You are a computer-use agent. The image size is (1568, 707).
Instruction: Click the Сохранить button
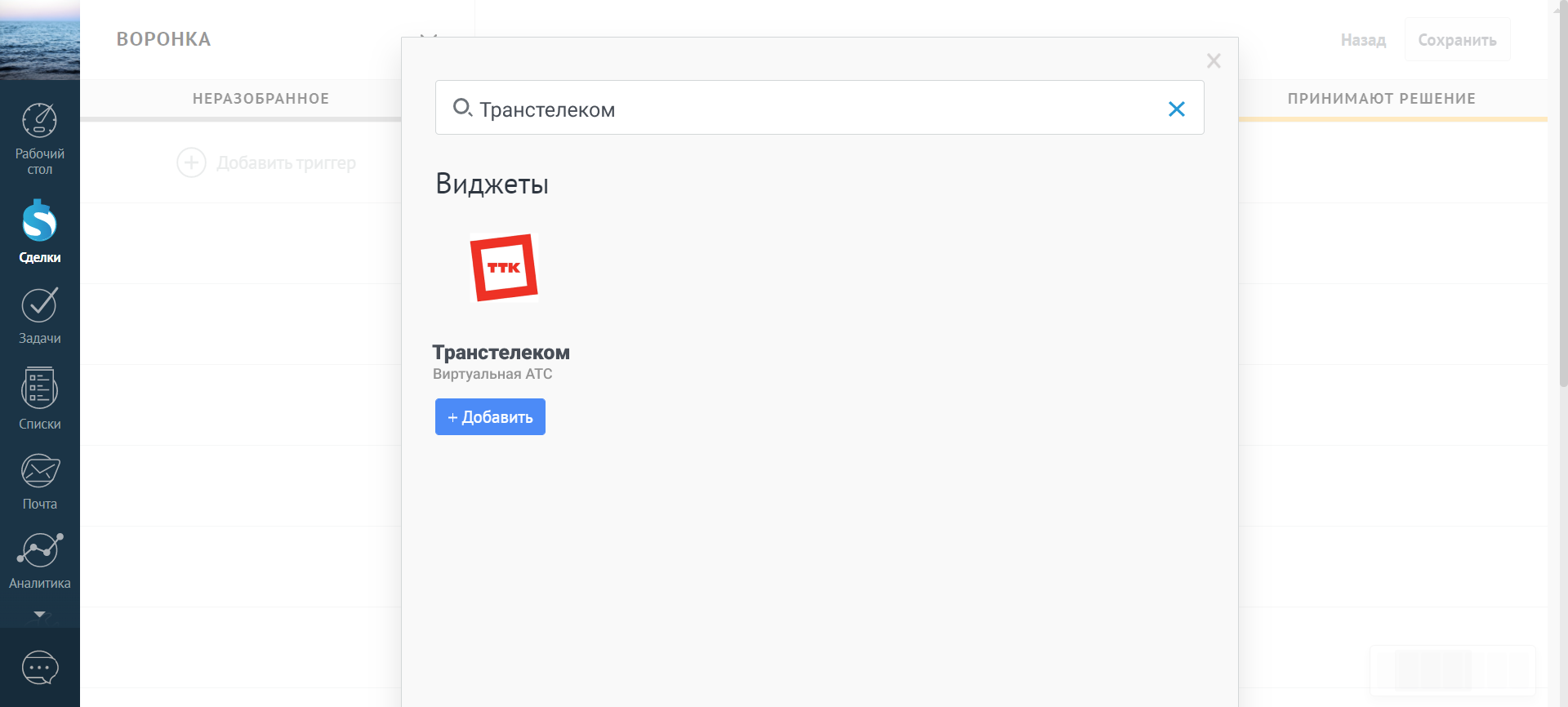pyautogui.click(x=1457, y=40)
